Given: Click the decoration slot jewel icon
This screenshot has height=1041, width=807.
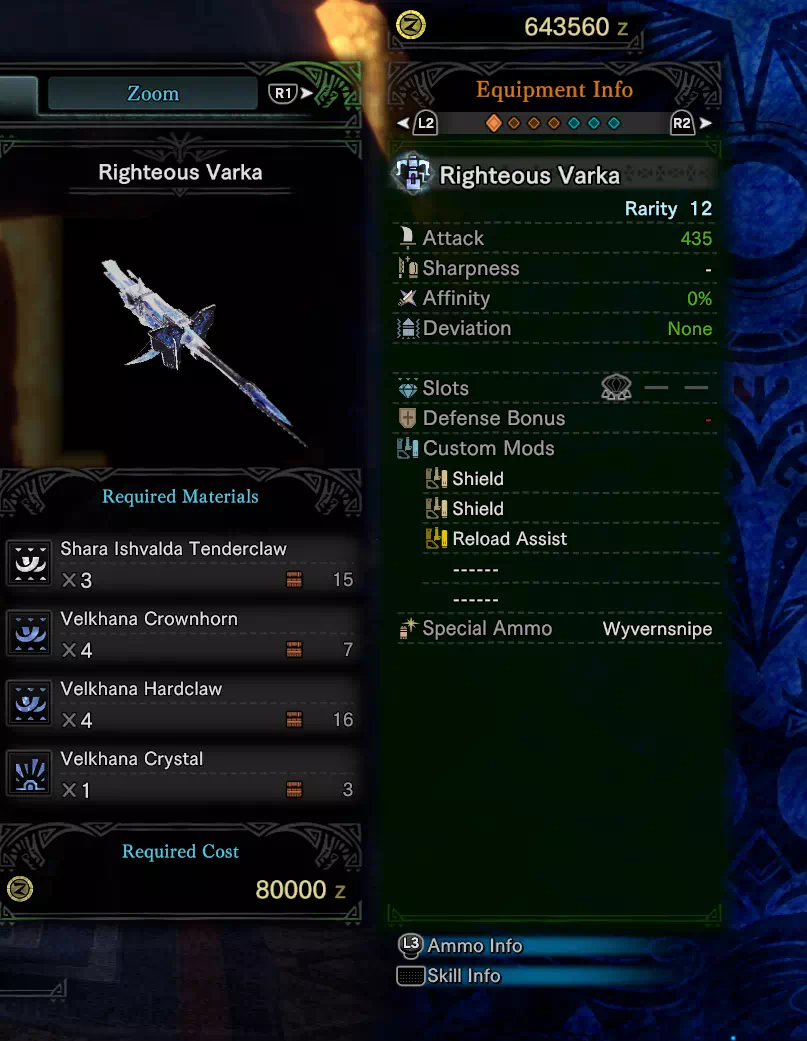Looking at the screenshot, I should click(x=616, y=388).
